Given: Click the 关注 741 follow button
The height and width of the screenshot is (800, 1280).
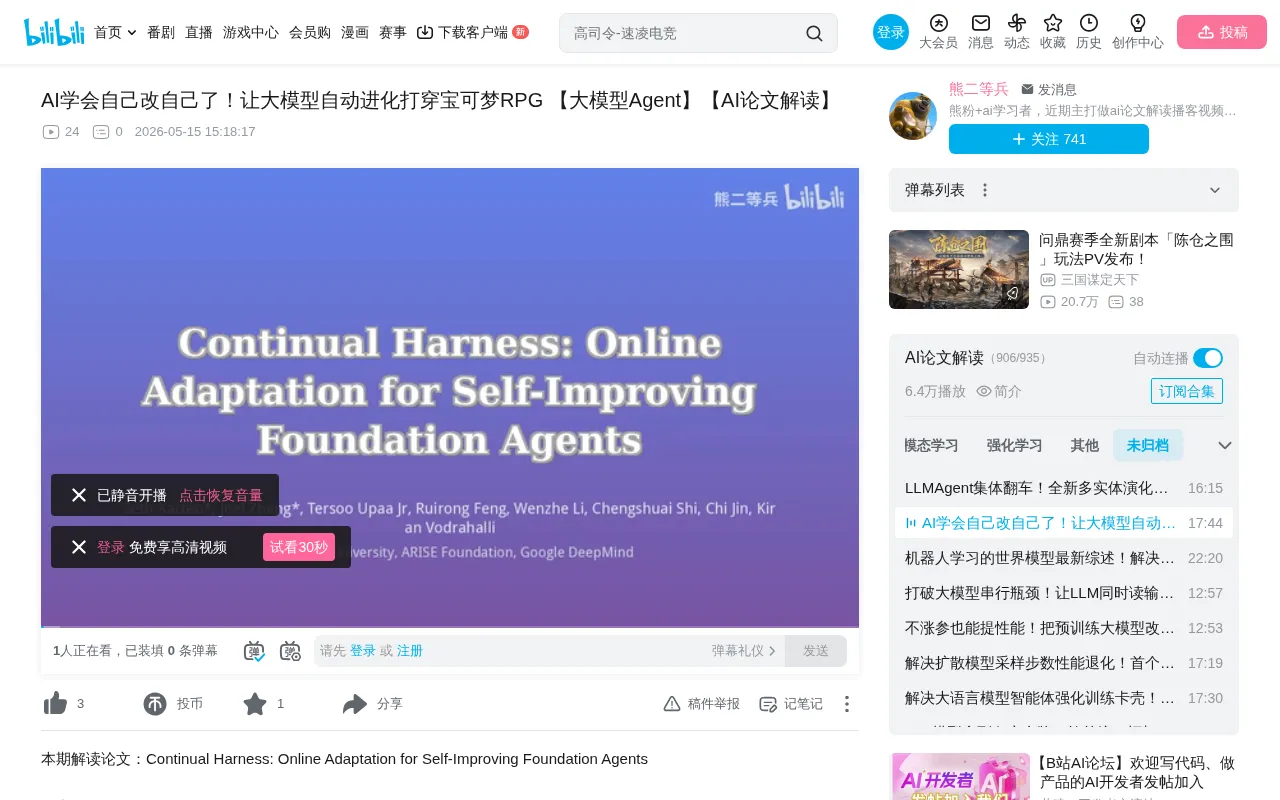Looking at the screenshot, I should click(x=1049, y=139).
